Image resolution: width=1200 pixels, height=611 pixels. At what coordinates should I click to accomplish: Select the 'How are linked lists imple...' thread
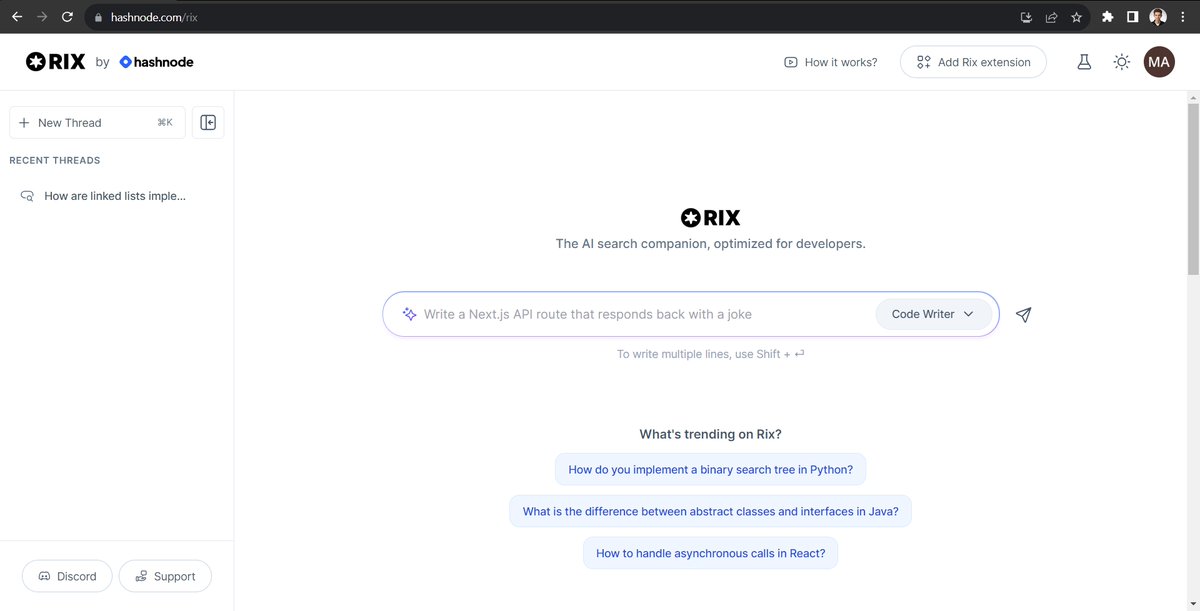click(x=114, y=195)
